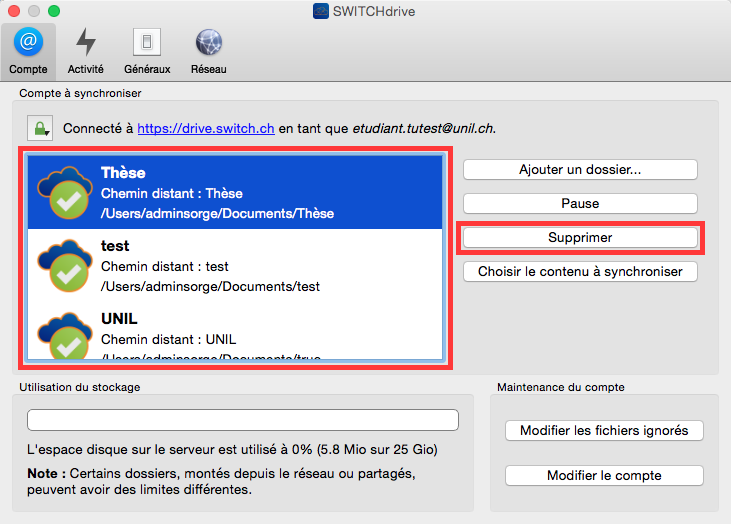Open the drive.switch.ch link
Viewport: 731px width, 524px height.
click(x=205, y=129)
